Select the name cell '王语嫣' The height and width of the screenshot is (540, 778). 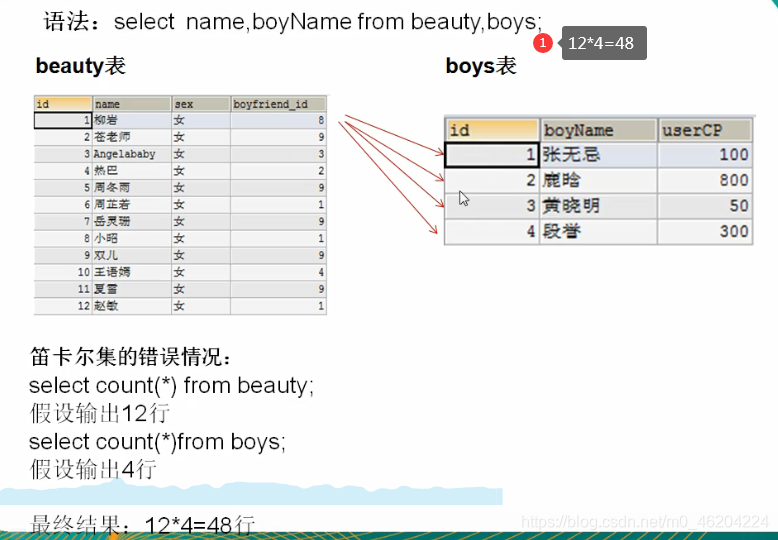131,272
